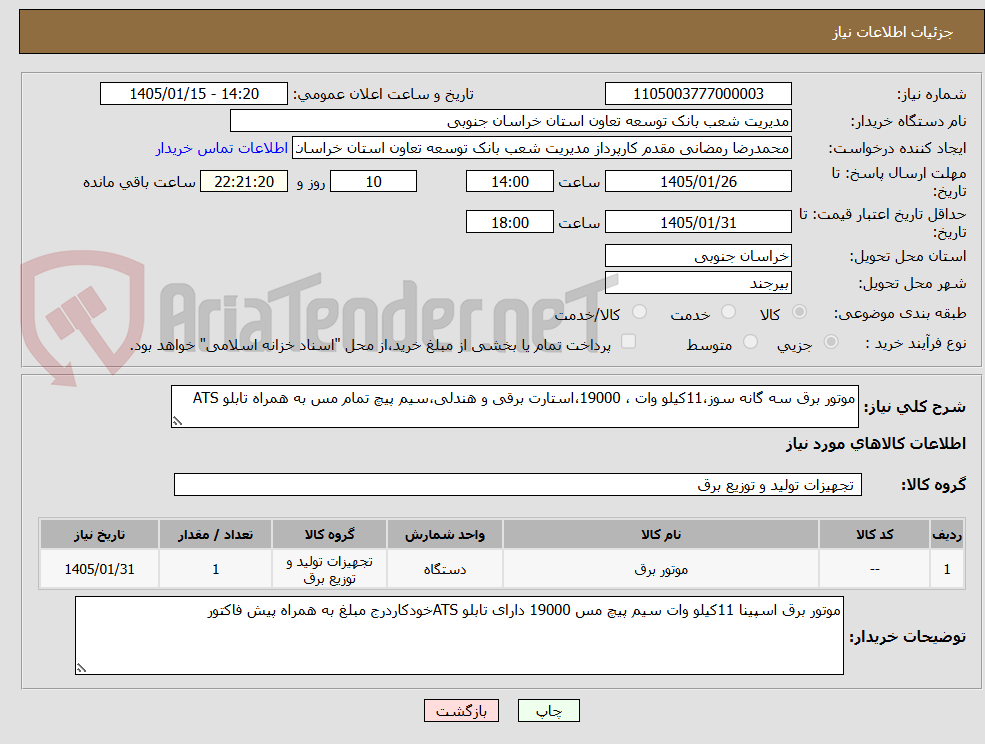Click the goods group field تجهیزات تولید و توزیع برق
Image resolution: width=985 pixels, height=744 pixels.
(518, 484)
